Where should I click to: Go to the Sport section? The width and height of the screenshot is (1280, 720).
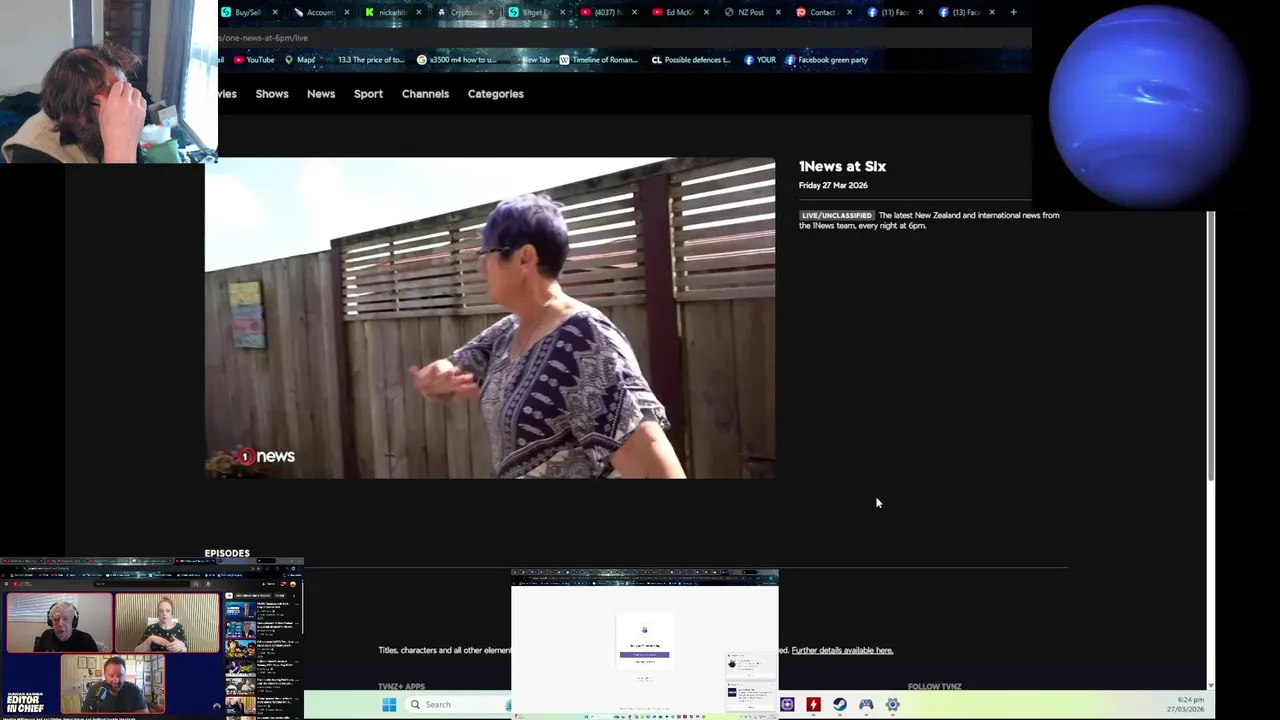pyautogui.click(x=368, y=94)
